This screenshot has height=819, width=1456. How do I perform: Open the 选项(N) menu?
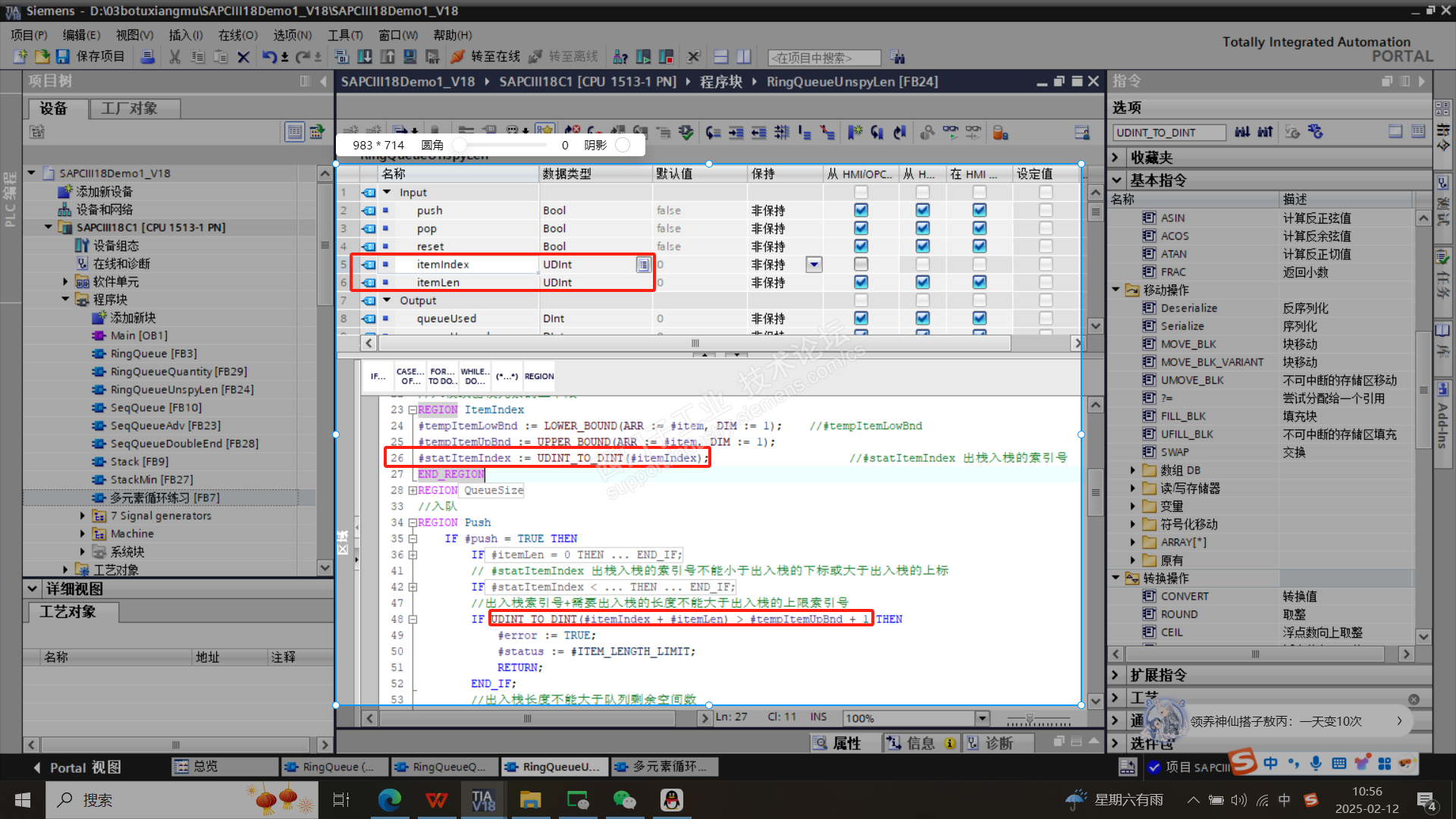click(292, 35)
